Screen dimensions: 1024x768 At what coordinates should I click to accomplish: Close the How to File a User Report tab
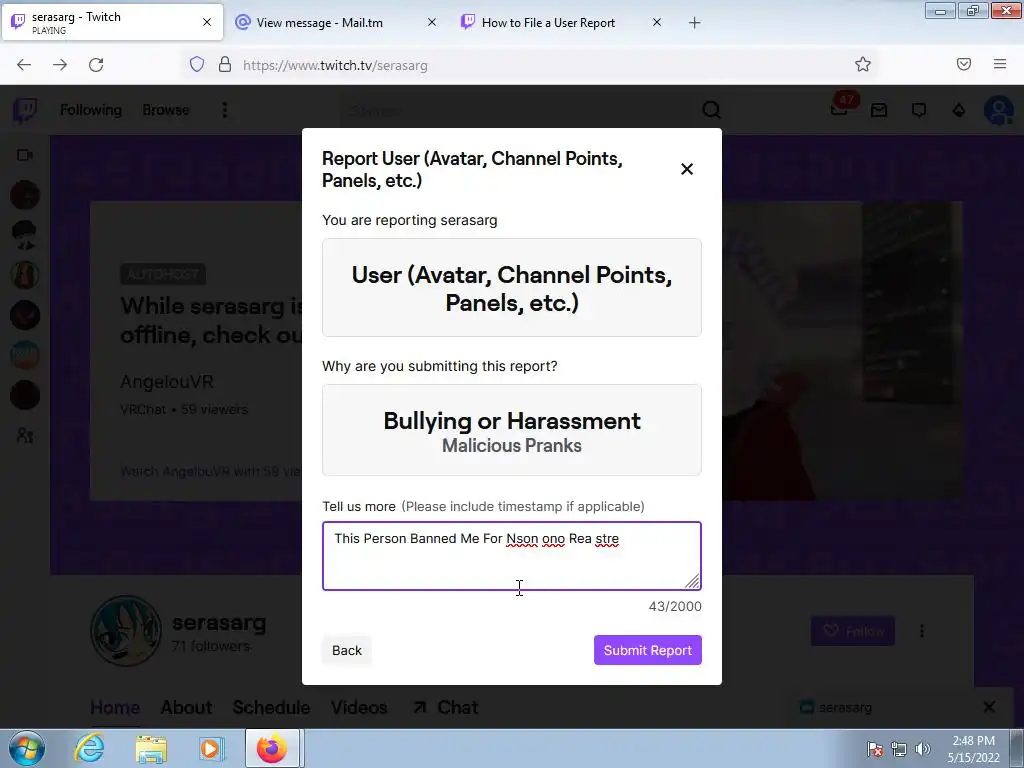coord(657,22)
